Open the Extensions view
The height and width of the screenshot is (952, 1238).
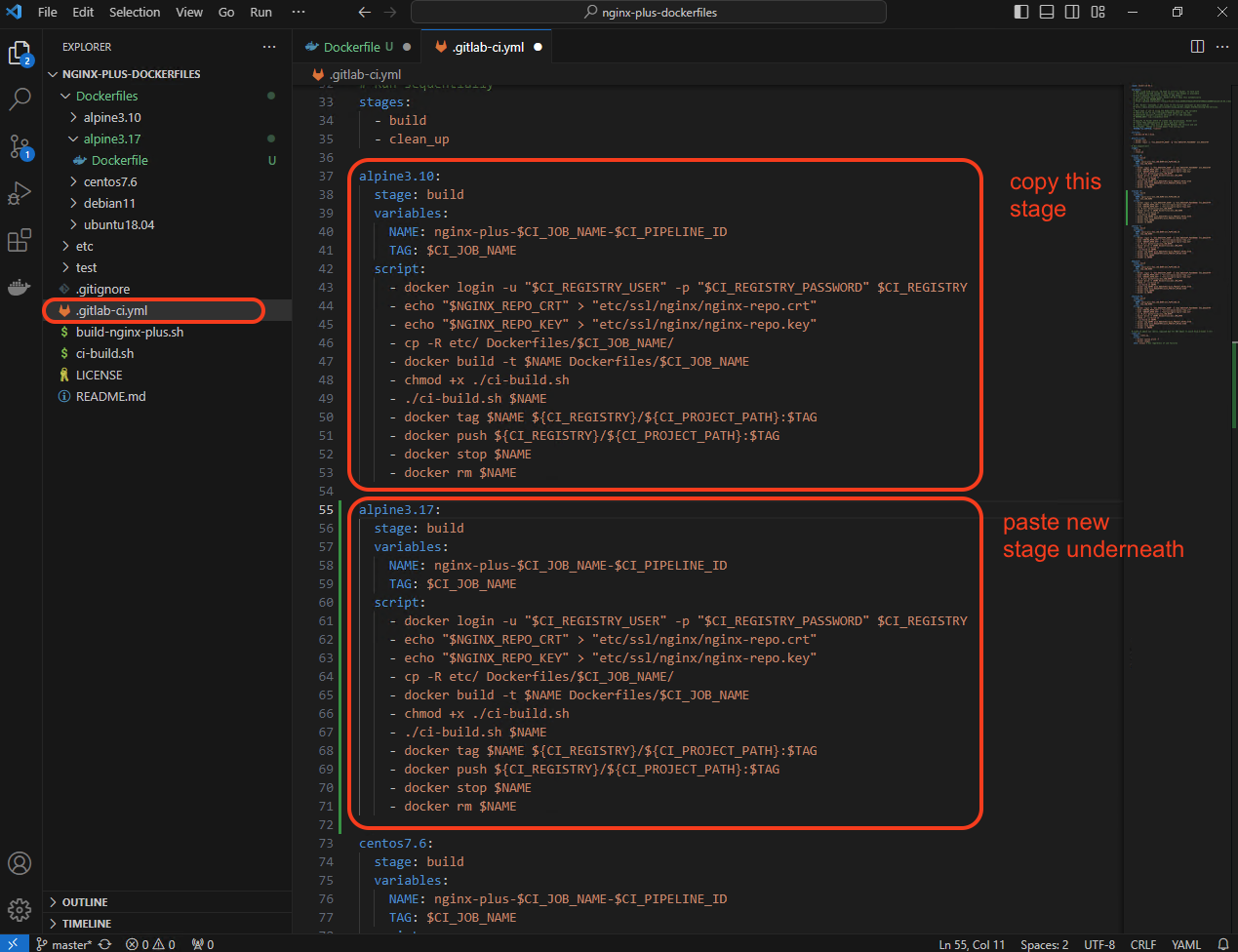tap(20, 240)
